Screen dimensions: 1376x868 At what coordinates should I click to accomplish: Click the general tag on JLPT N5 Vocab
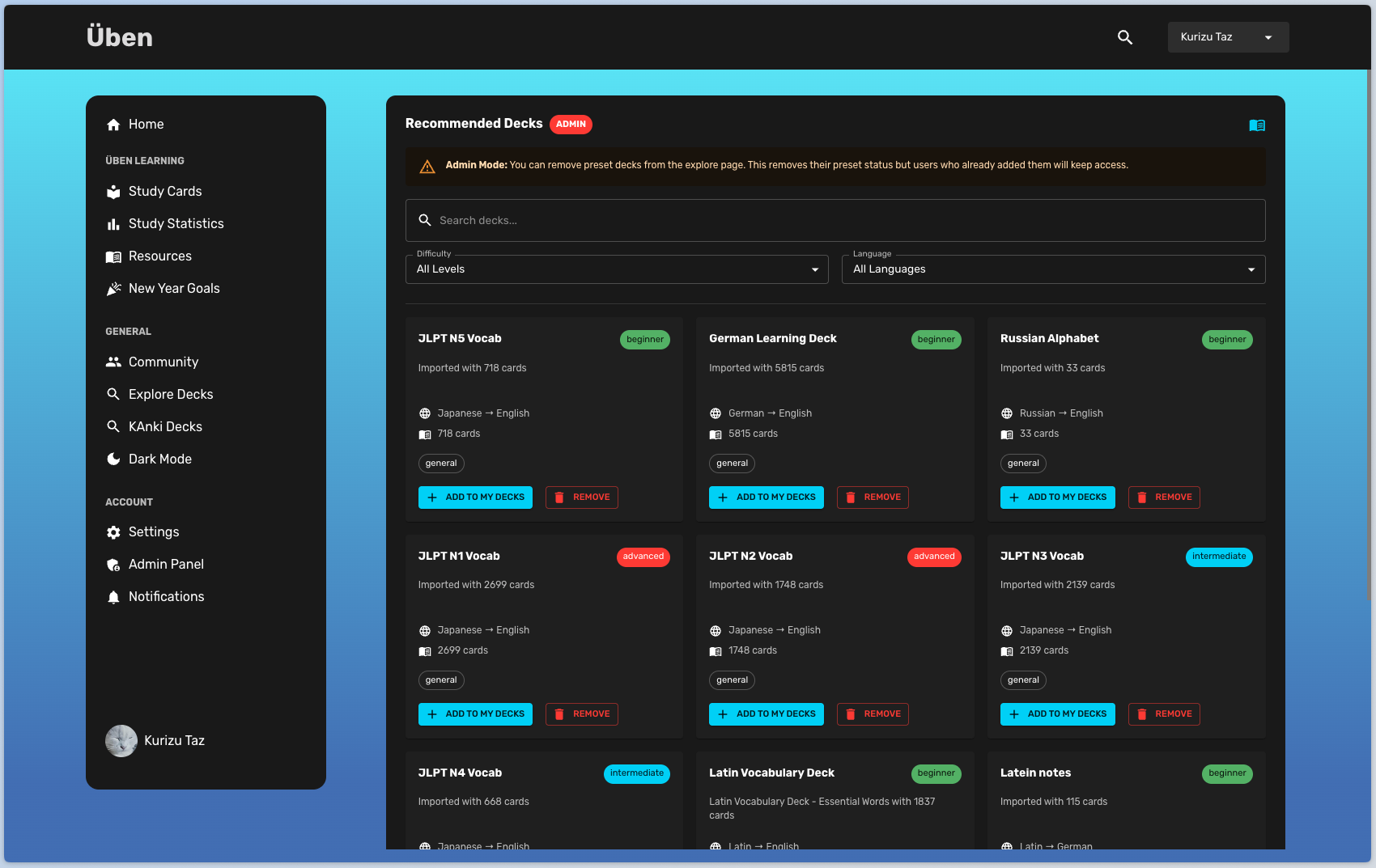(x=441, y=464)
